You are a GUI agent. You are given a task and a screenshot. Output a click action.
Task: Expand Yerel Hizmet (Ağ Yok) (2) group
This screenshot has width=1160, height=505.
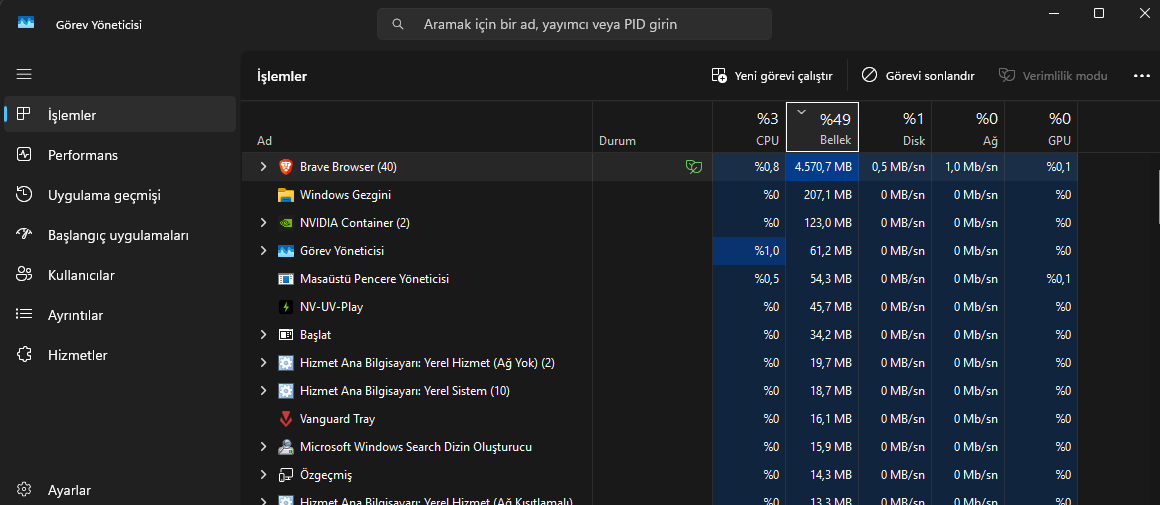[263, 363]
